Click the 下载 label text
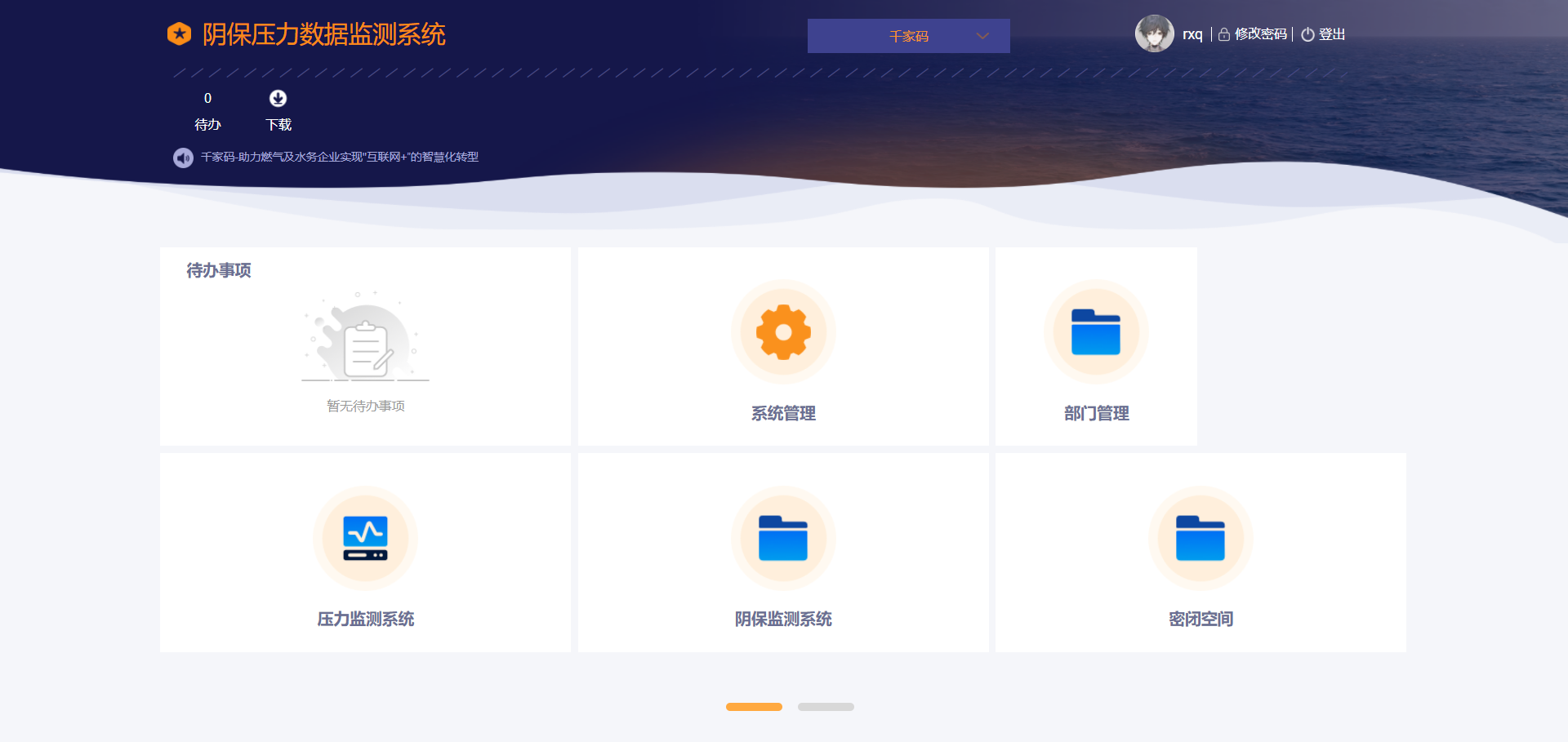This screenshot has width=1568, height=742. click(278, 125)
